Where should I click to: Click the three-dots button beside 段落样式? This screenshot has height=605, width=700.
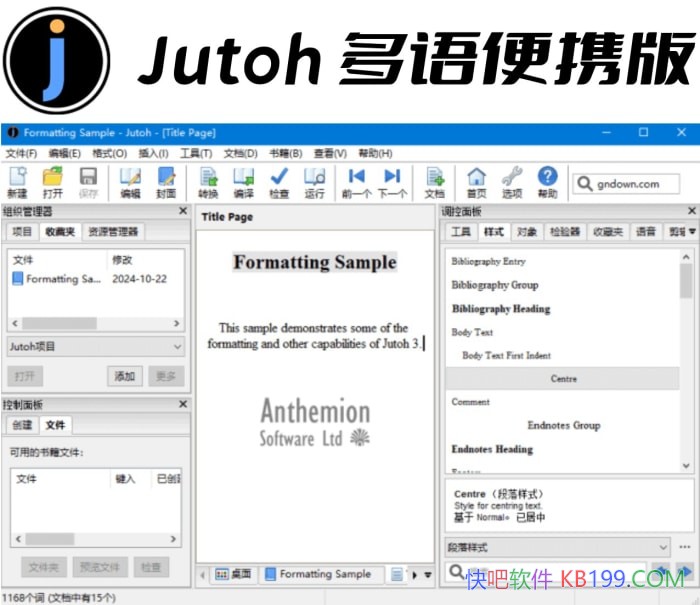pyautogui.click(x=685, y=547)
